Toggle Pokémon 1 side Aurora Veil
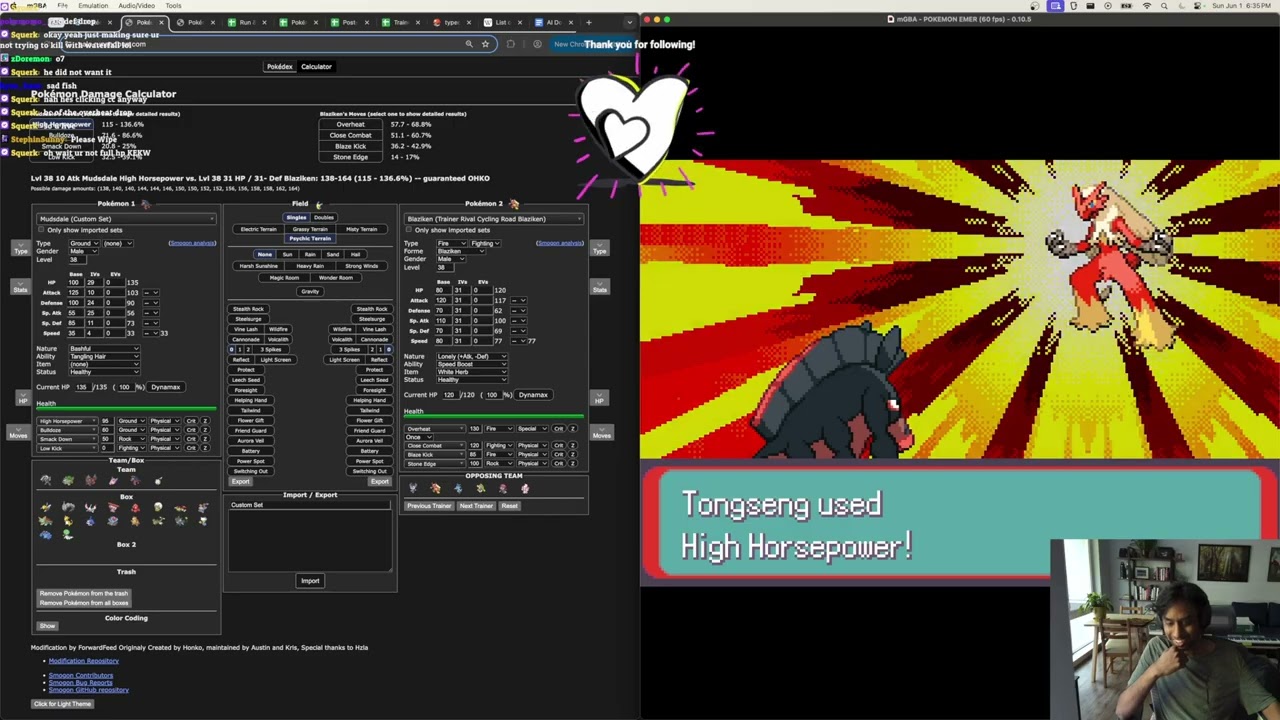 tap(250, 440)
